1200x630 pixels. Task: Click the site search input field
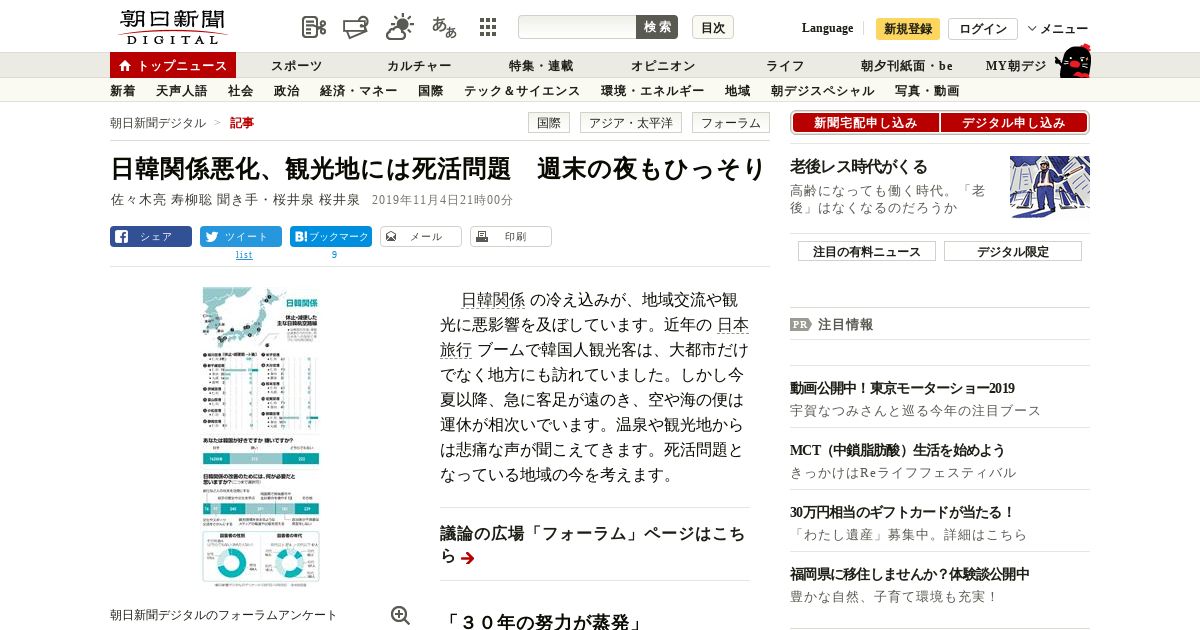pyautogui.click(x=577, y=27)
